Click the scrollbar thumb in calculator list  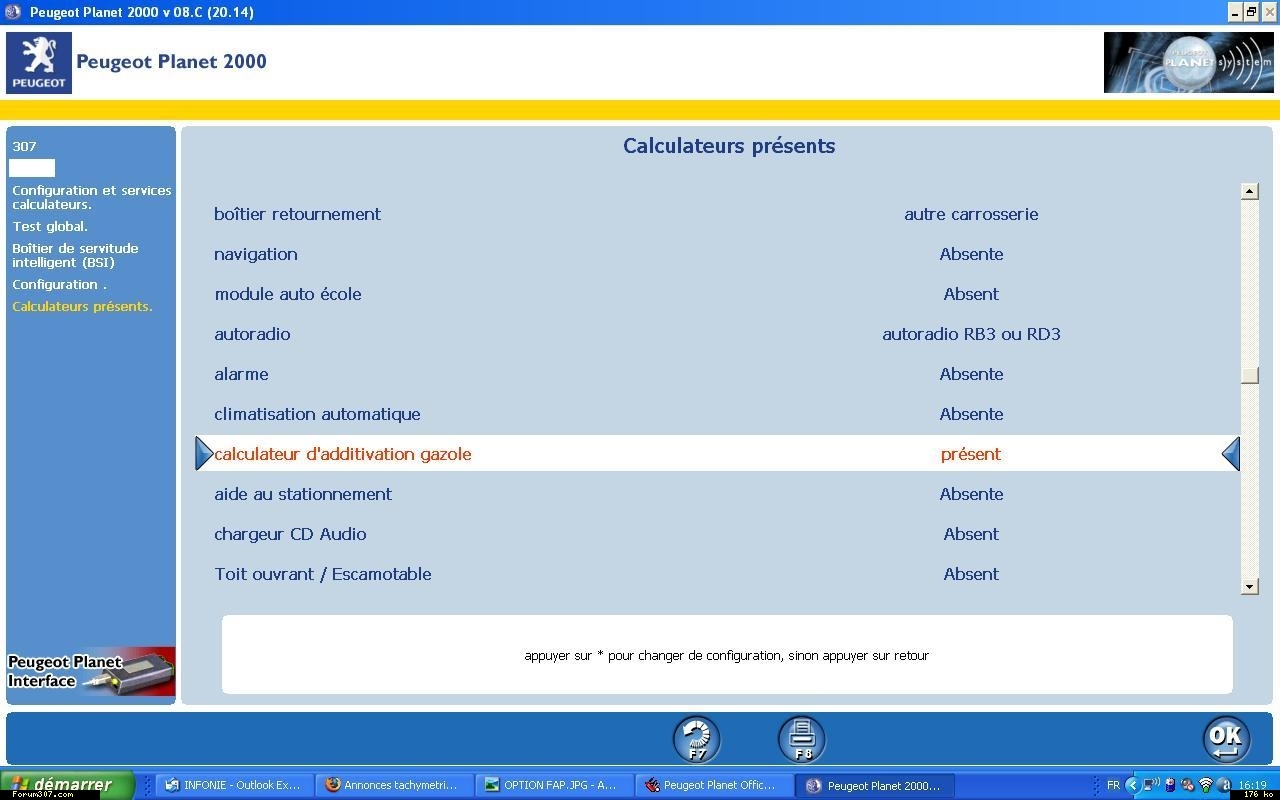(x=1249, y=375)
